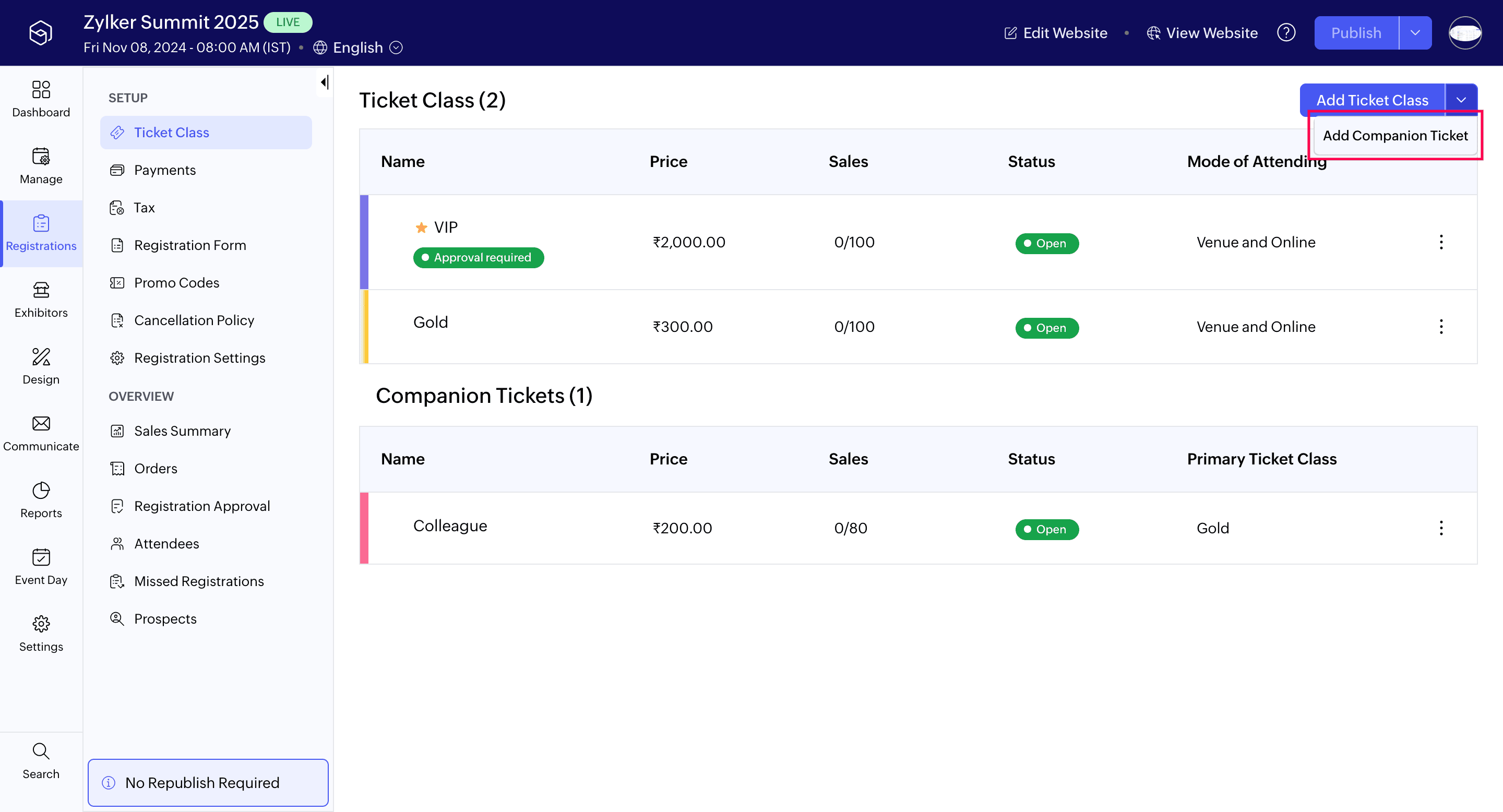
Task: Click the Add Ticket Class button
Action: pyautogui.click(x=1371, y=100)
